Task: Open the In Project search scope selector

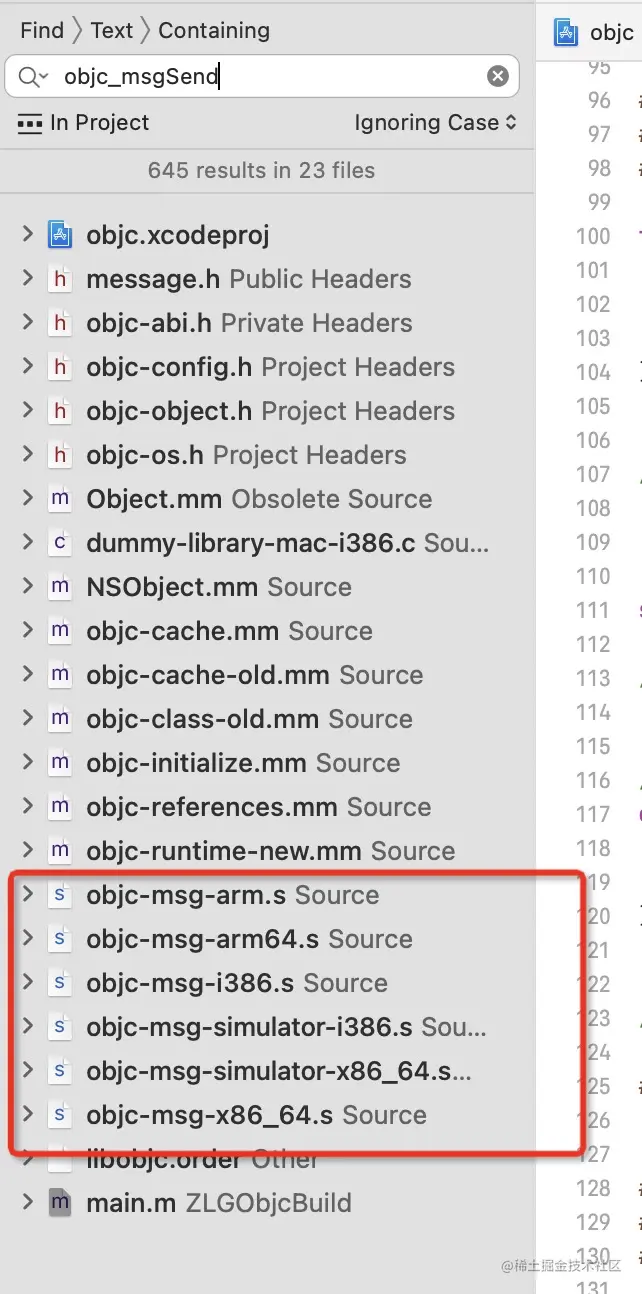Action: pyautogui.click(x=84, y=123)
